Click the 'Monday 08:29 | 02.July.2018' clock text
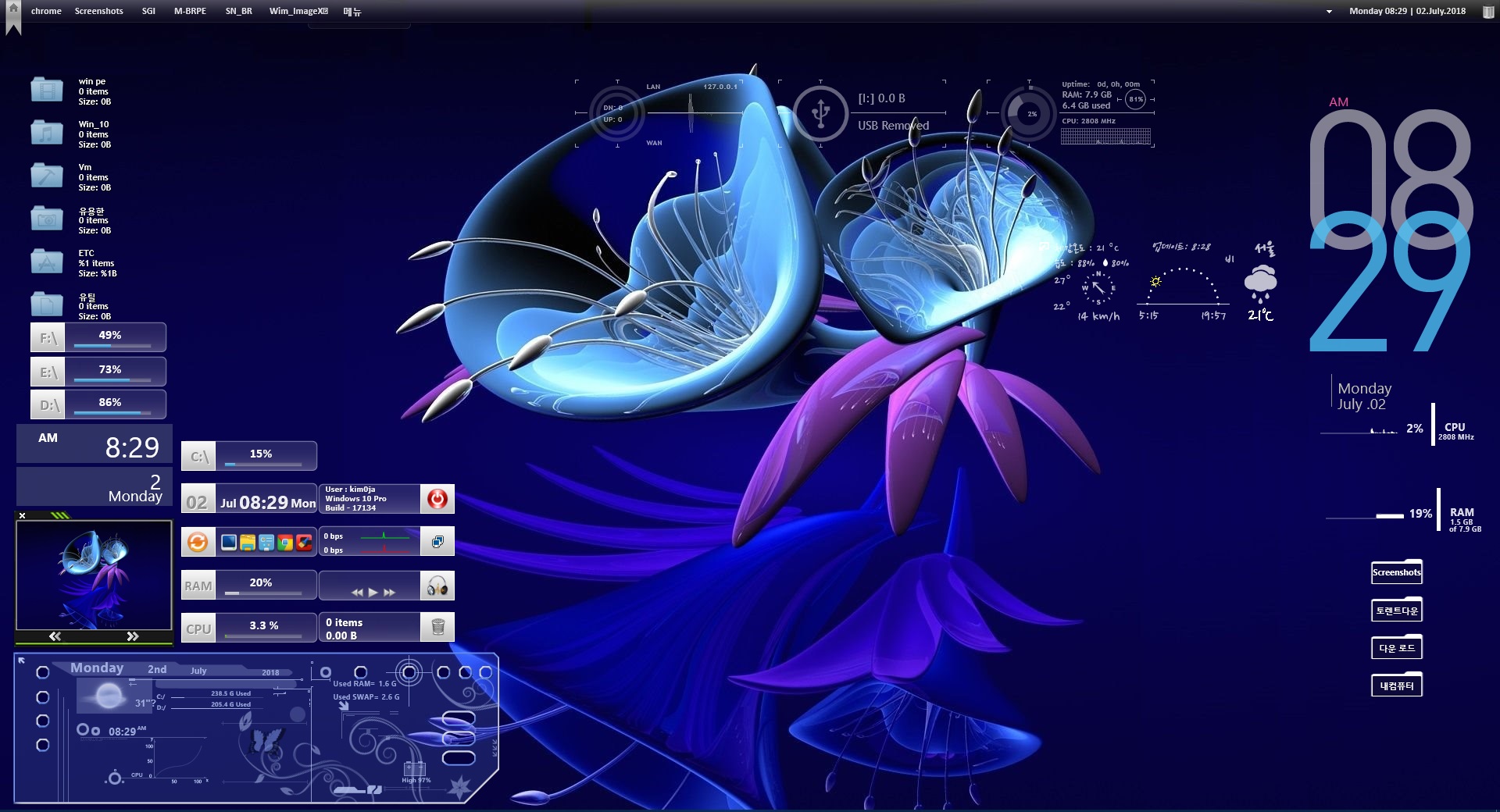 point(1407,11)
